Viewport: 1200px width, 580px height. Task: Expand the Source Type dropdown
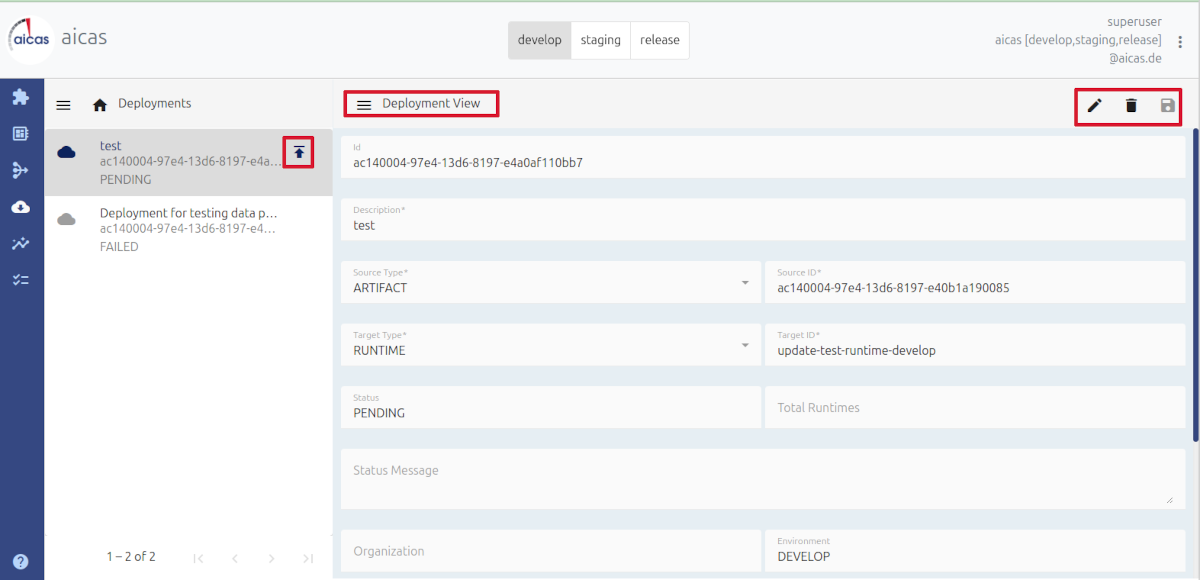point(744,283)
